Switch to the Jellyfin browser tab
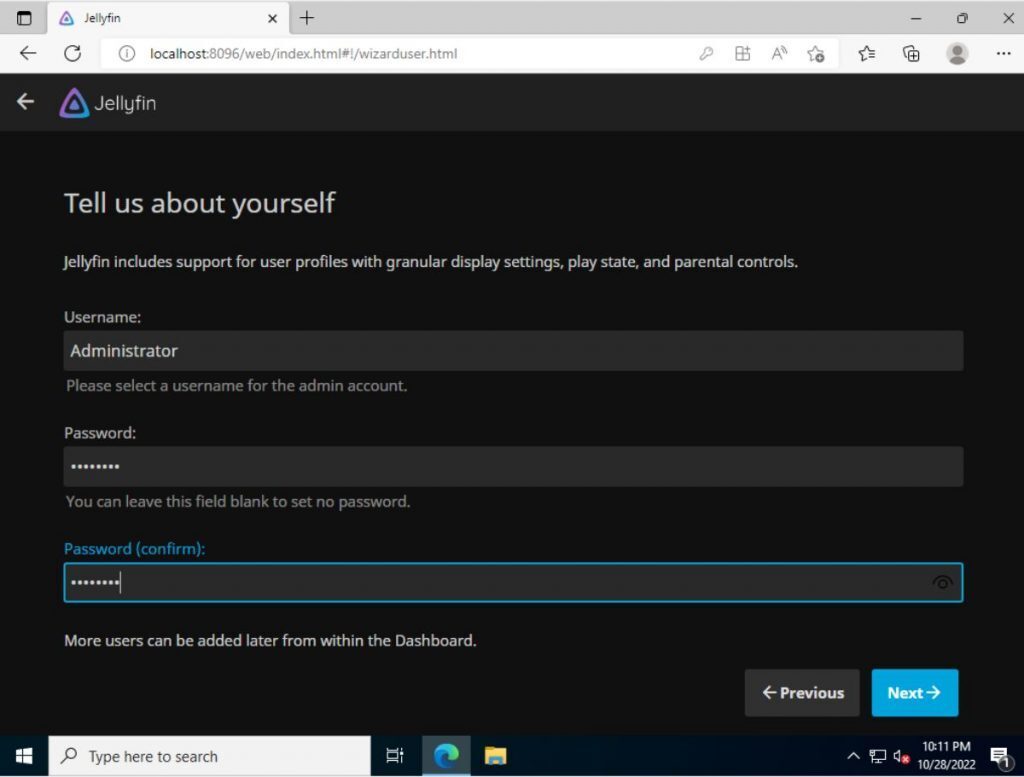Viewport: 1024px width, 777px height. click(x=150, y=17)
